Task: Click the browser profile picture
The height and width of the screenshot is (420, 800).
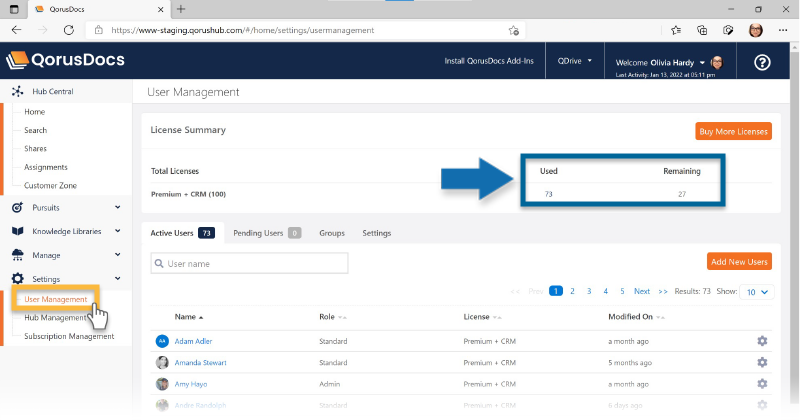Action: coord(756,30)
